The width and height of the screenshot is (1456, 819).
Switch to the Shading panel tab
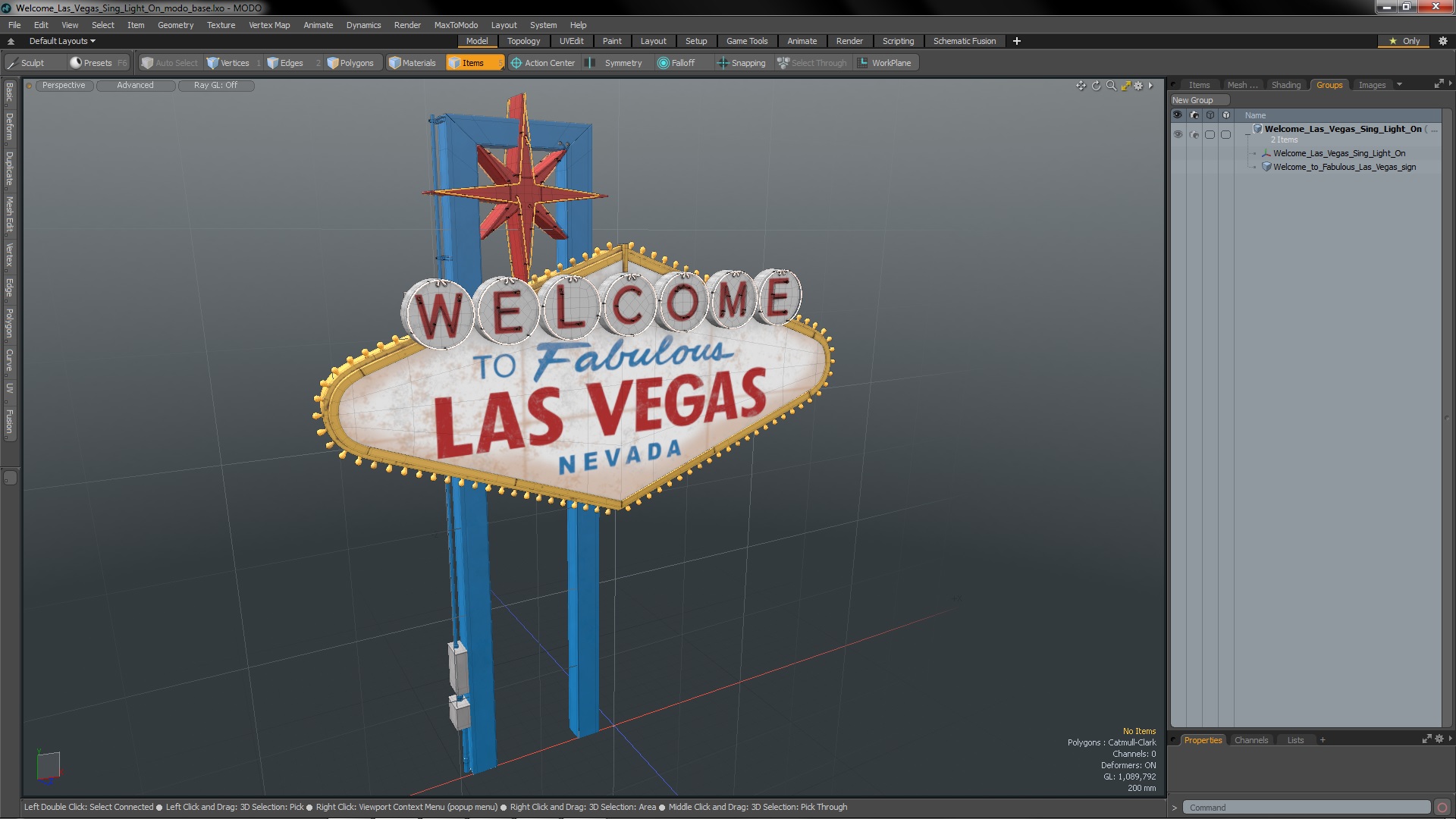1285,85
